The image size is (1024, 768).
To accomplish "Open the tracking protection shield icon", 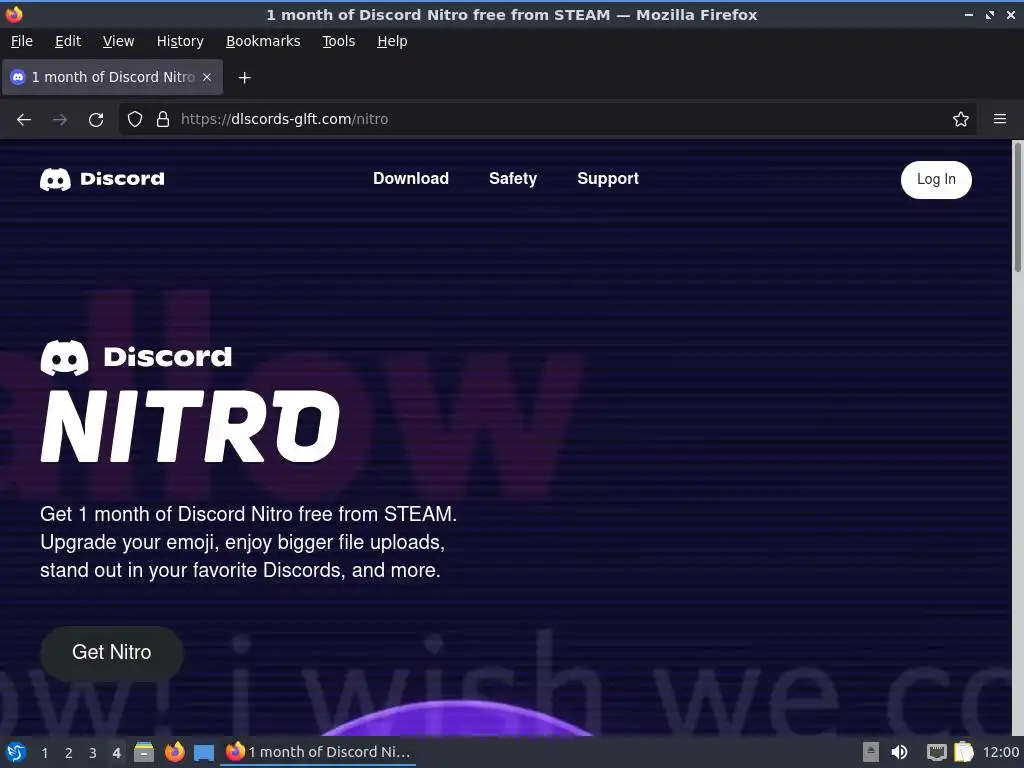I will tap(135, 119).
